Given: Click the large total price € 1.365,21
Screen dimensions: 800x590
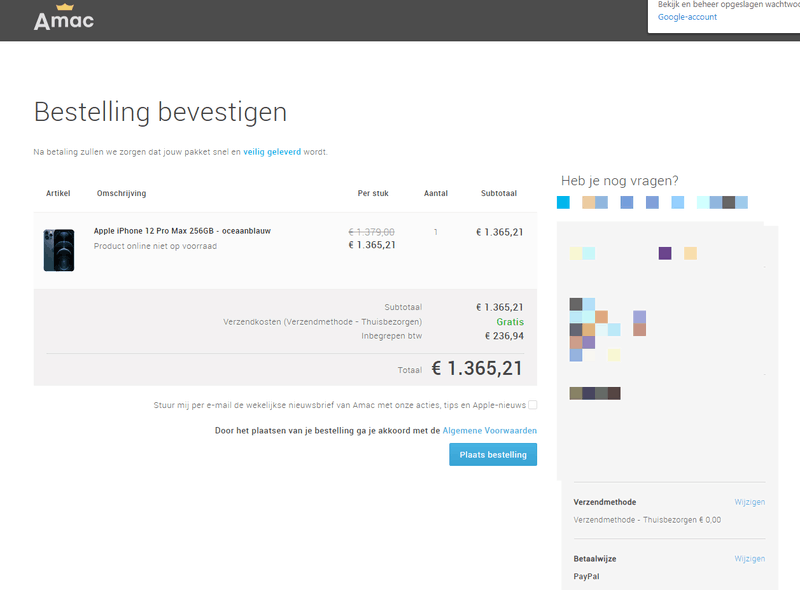Looking at the screenshot, I should coord(477,368).
